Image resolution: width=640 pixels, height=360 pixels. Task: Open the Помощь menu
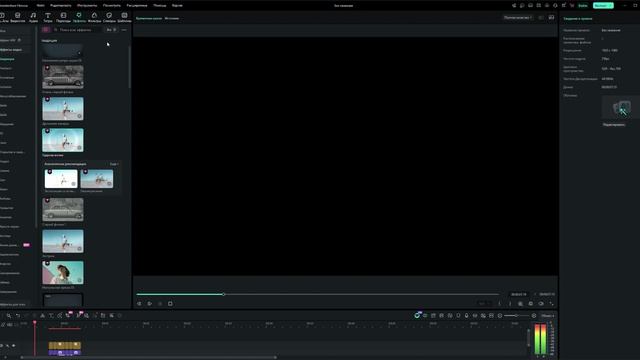click(x=160, y=6)
